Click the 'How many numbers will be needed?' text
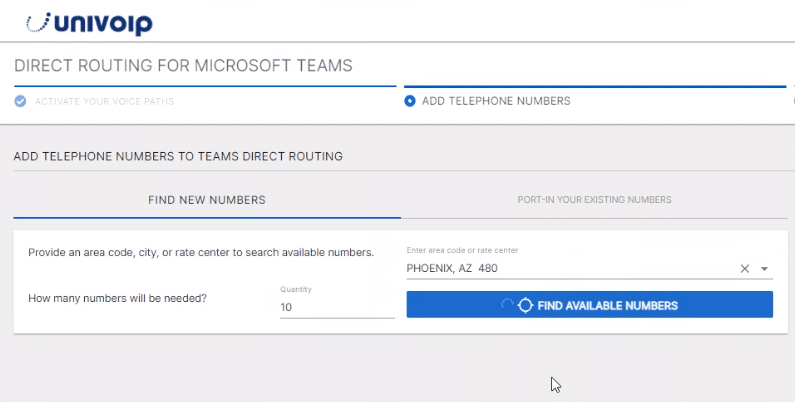The image size is (795, 402). click(117, 298)
